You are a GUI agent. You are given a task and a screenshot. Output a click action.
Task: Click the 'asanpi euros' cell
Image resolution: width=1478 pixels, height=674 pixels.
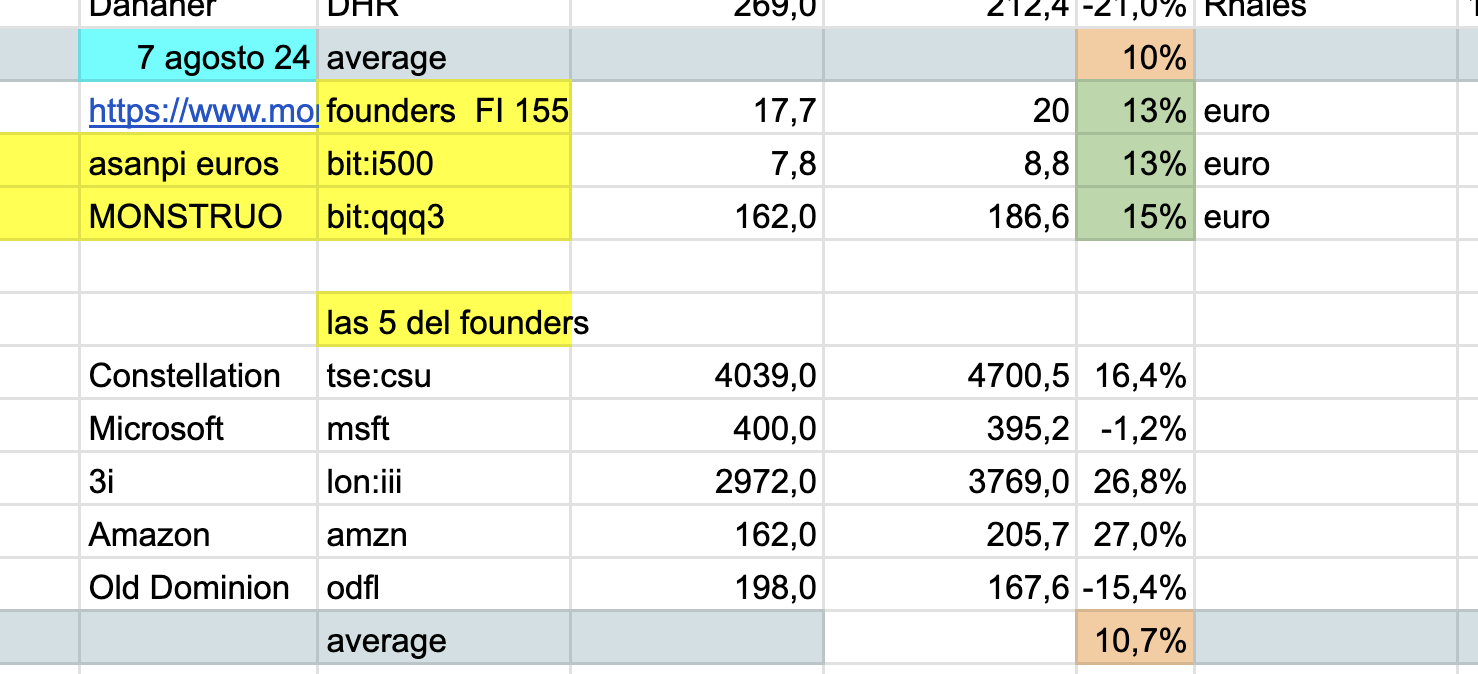199,163
